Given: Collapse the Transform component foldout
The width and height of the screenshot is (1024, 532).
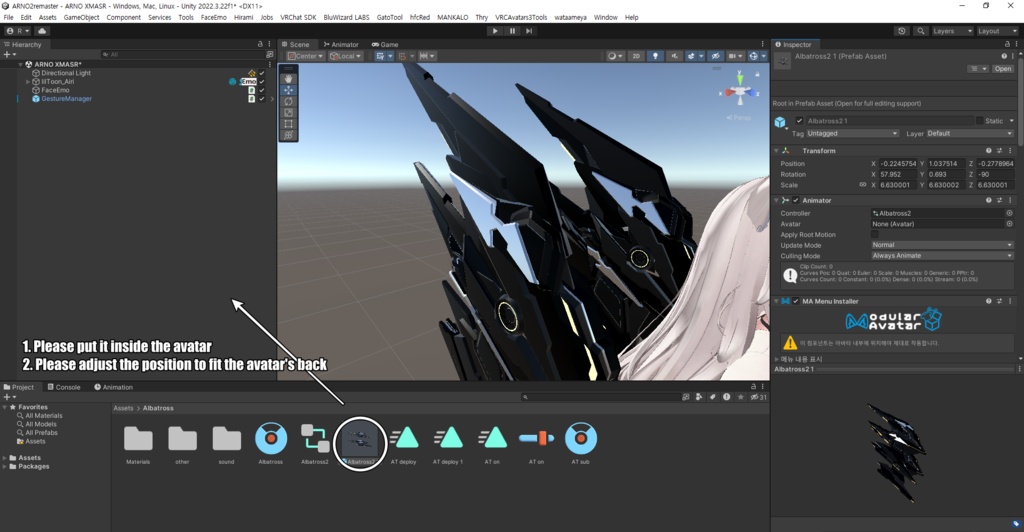Looking at the screenshot, I should tap(776, 151).
